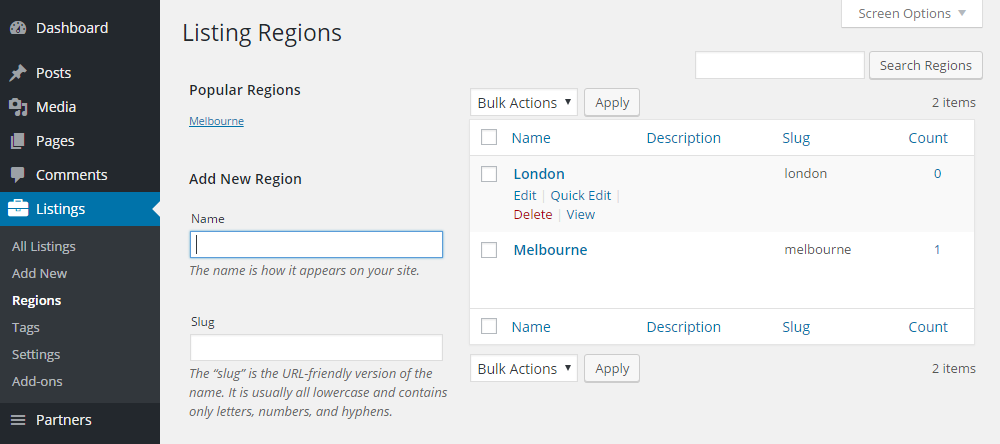Expand the Screen Options panel
This screenshot has width=1000, height=444.
click(911, 13)
